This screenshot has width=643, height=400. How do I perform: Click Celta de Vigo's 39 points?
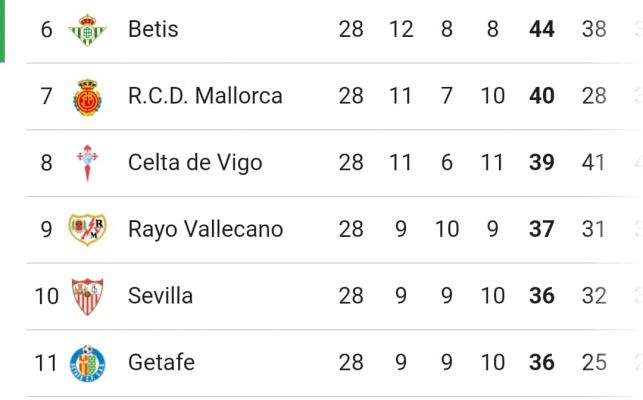(x=542, y=162)
